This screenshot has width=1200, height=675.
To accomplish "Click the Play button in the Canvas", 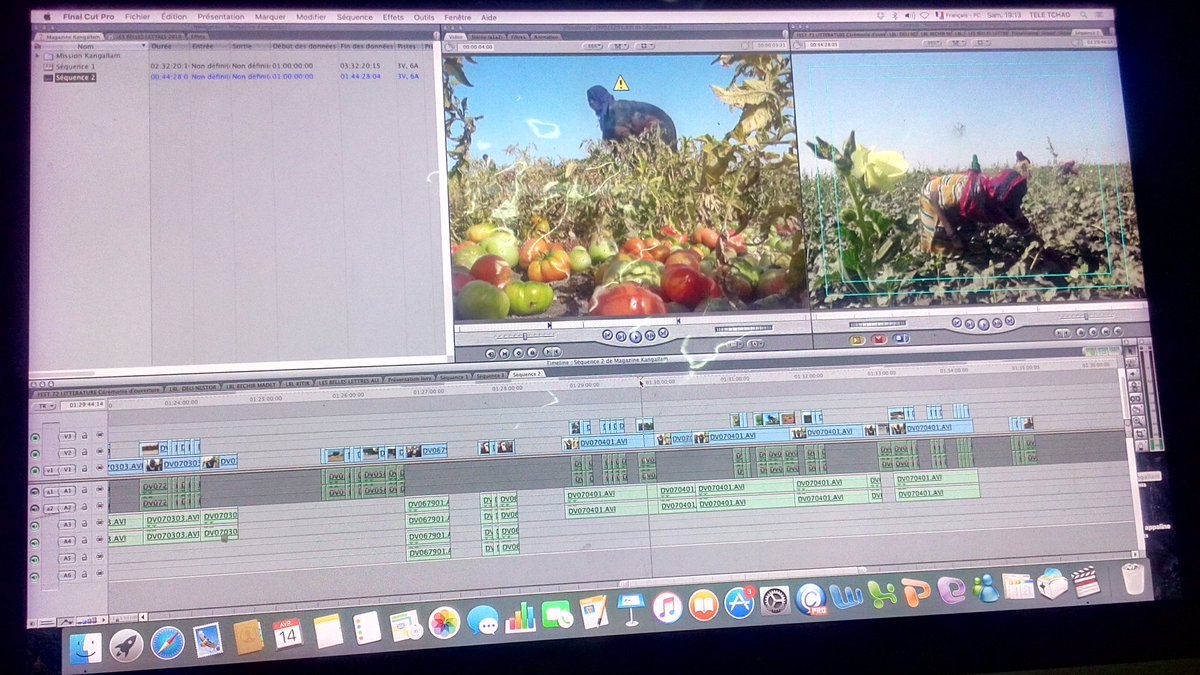I will coord(983,323).
